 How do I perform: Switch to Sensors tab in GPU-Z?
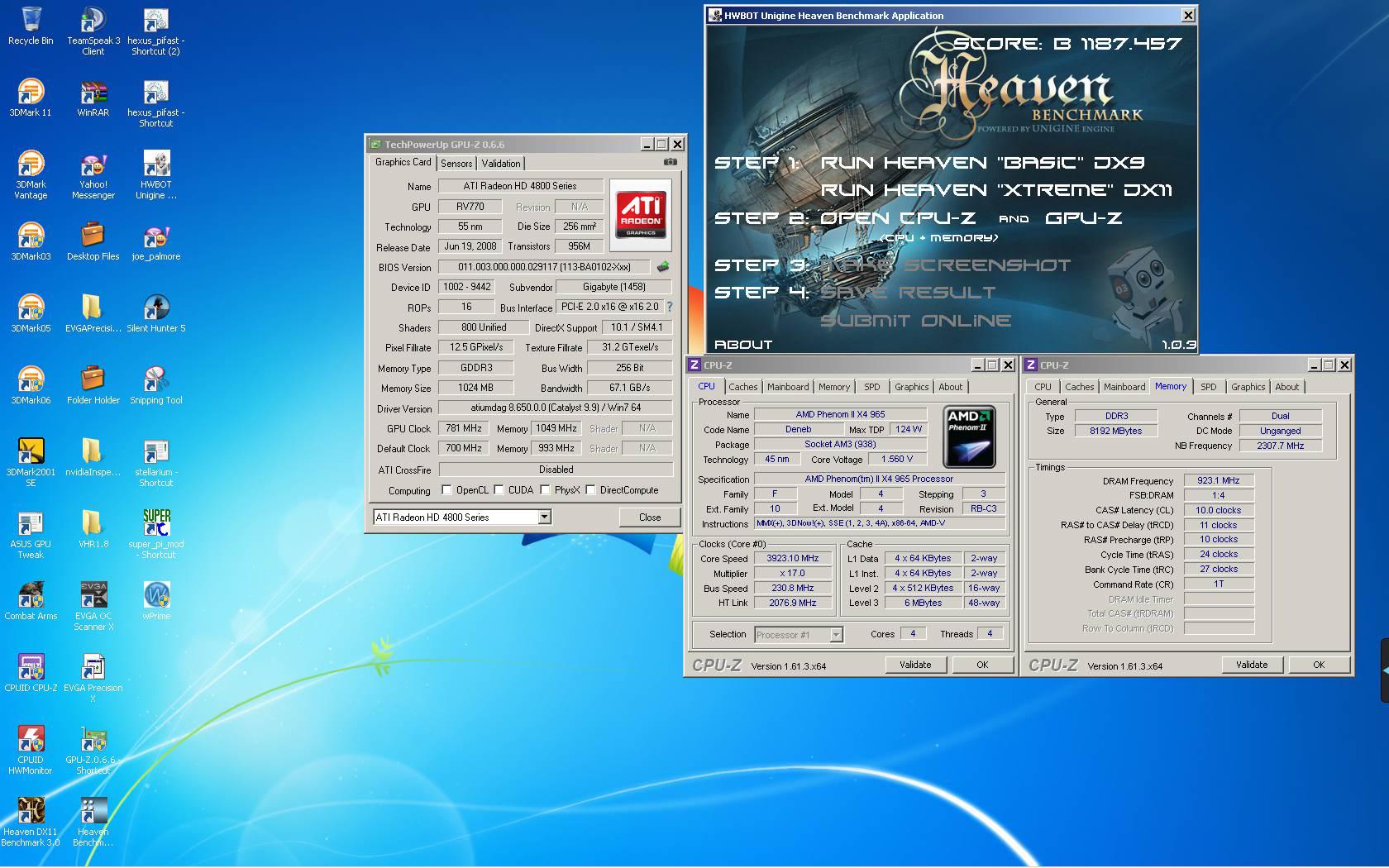point(456,164)
